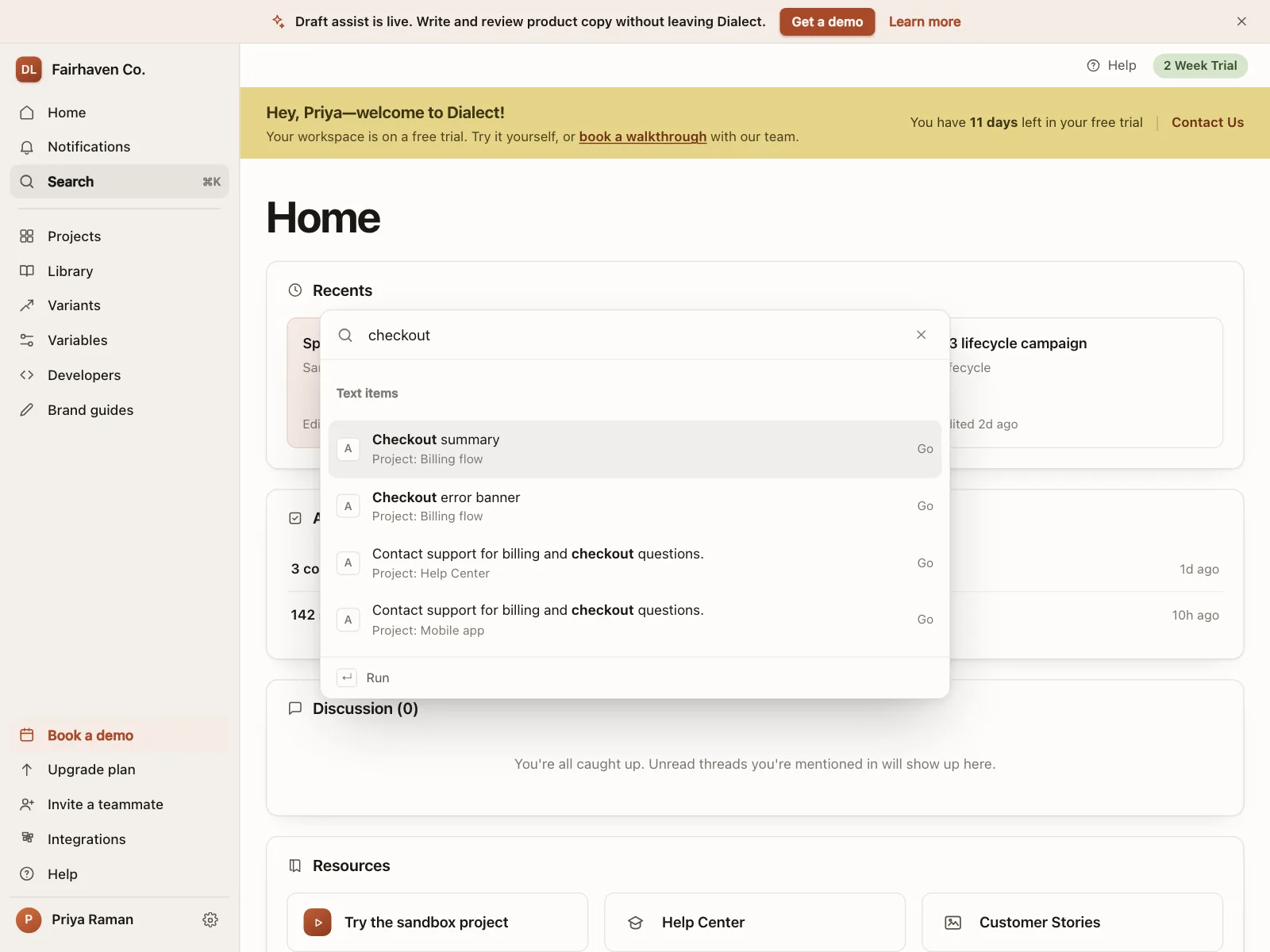This screenshot has height=952, width=1270.
Task: Select the Mobile app contact support result
Action: pos(635,620)
